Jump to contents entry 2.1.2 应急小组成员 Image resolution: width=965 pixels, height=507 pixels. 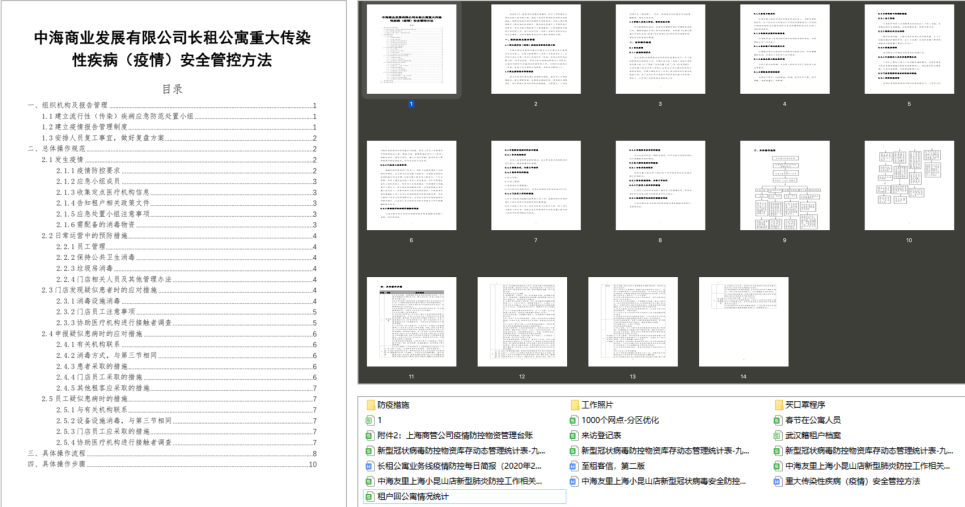[186, 182]
